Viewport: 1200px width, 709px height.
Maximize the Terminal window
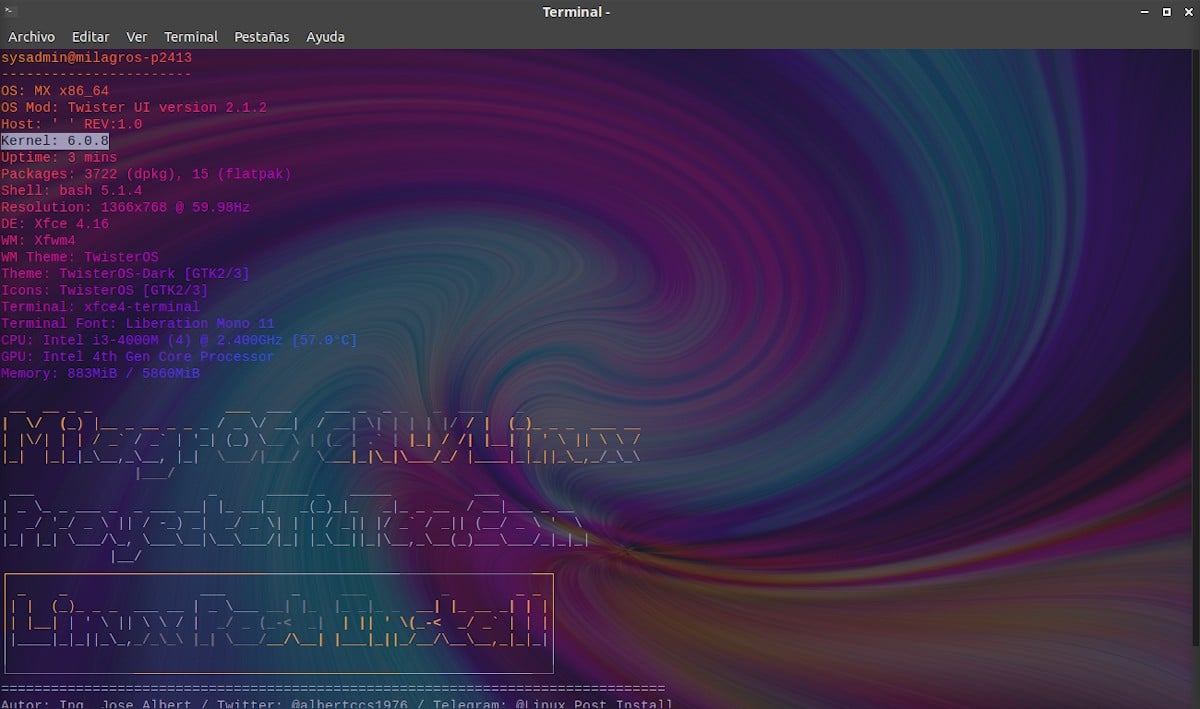coord(1166,12)
